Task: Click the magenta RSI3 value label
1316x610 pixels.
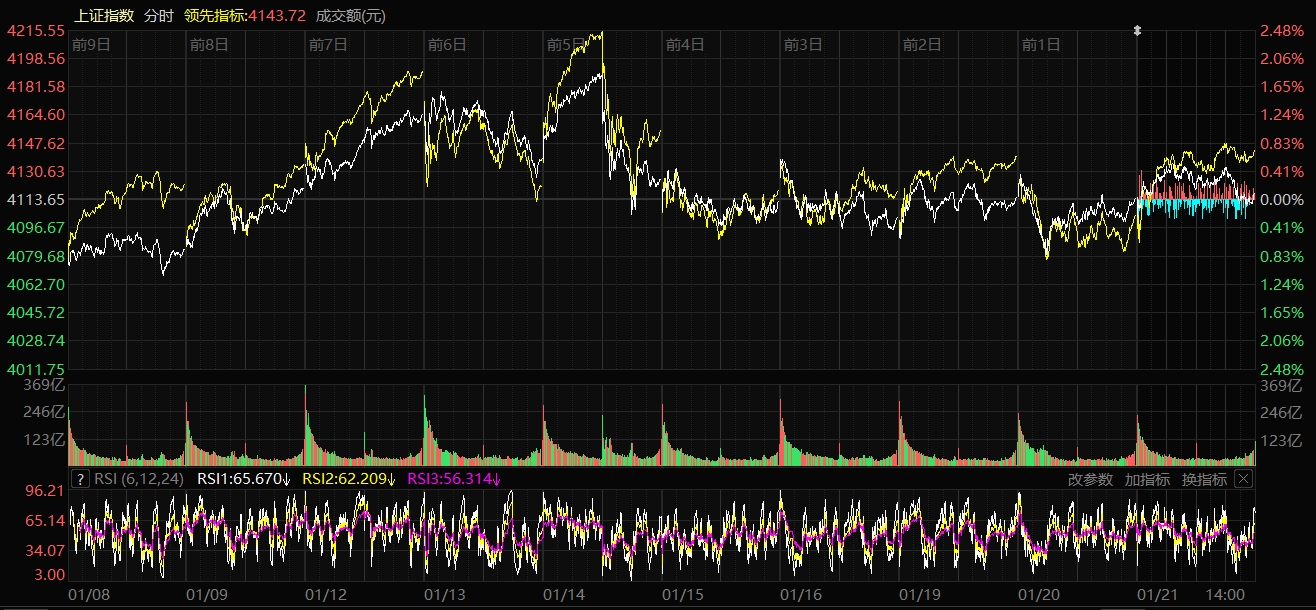Action: (x=454, y=479)
